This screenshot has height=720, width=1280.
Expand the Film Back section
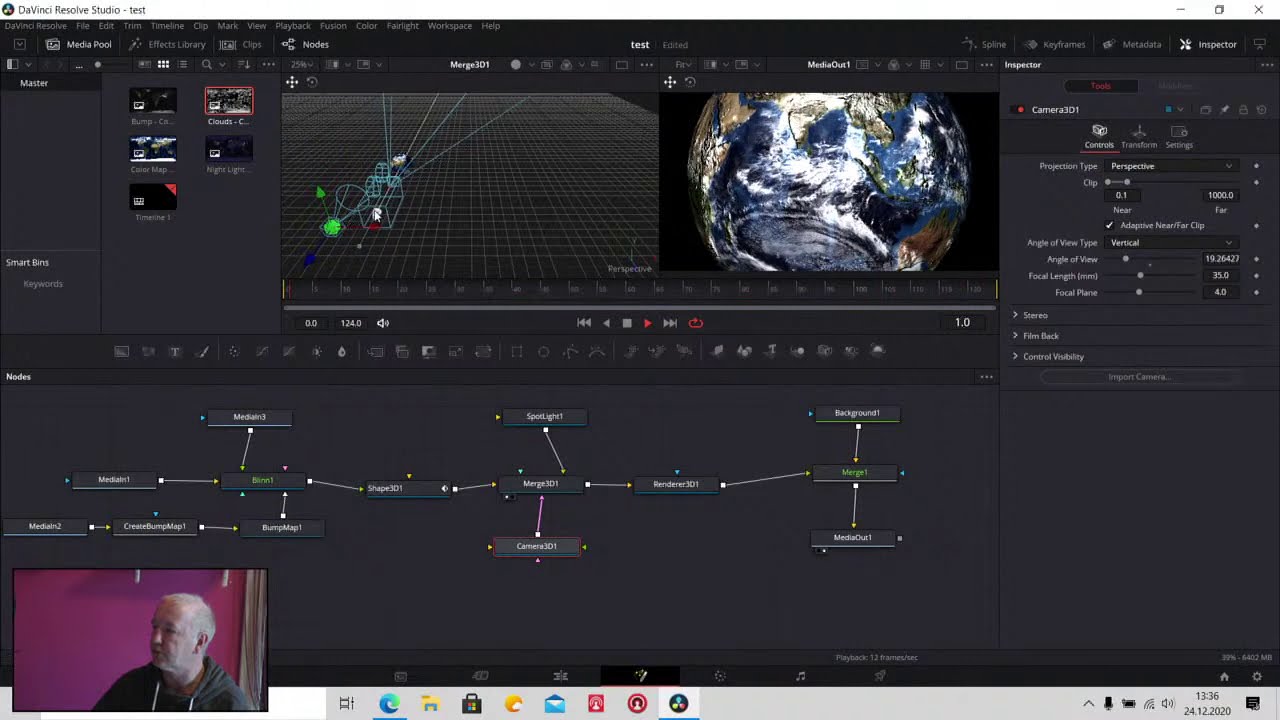click(x=1040, y=336)
